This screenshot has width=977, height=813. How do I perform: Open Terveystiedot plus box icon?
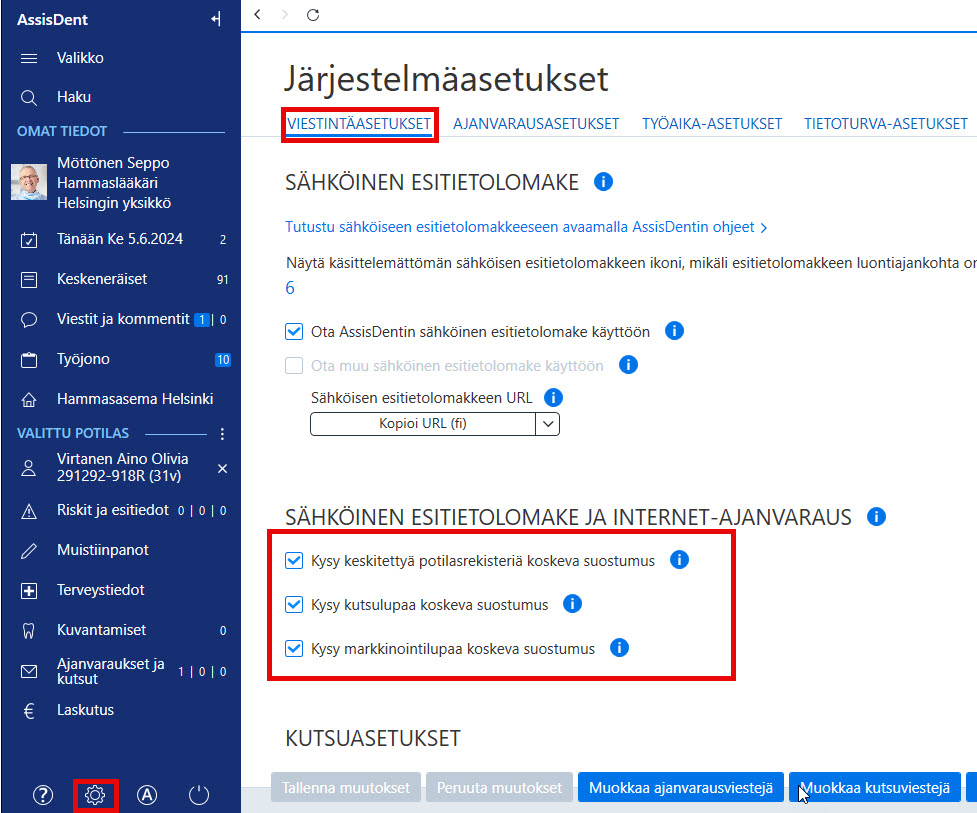[29, 591]
